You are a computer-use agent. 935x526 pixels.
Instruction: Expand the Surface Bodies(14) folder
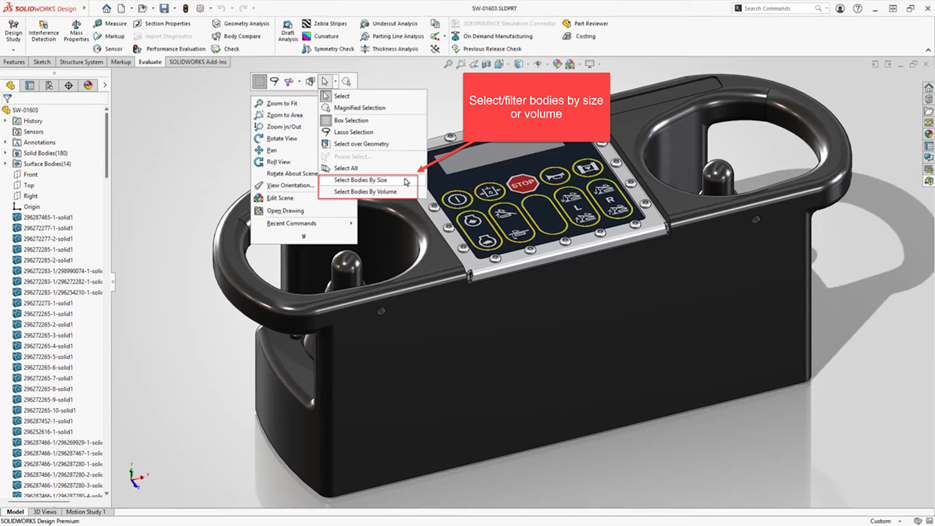coord(6,164)
